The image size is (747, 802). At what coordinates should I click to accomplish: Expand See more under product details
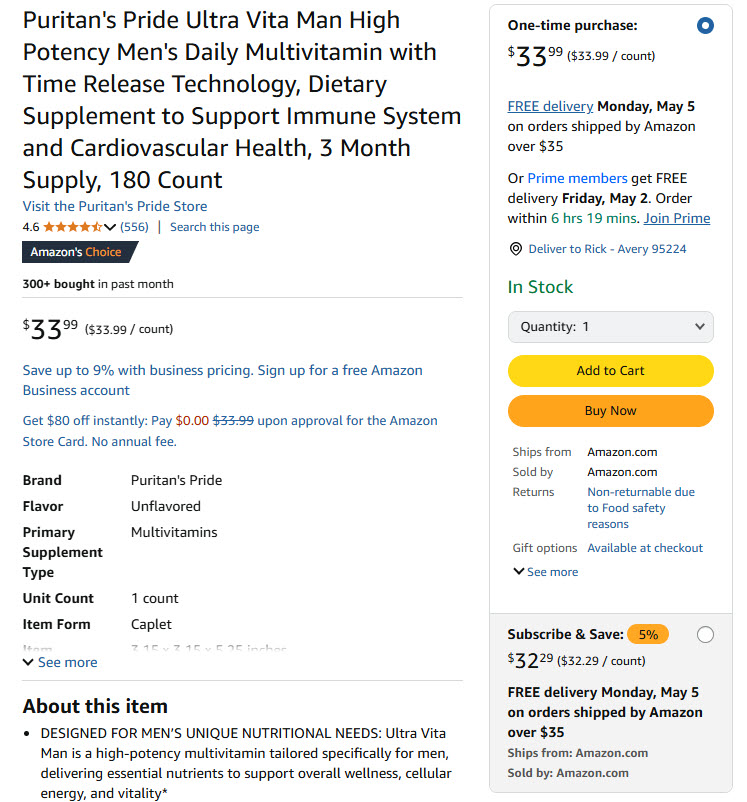(60, 662)
